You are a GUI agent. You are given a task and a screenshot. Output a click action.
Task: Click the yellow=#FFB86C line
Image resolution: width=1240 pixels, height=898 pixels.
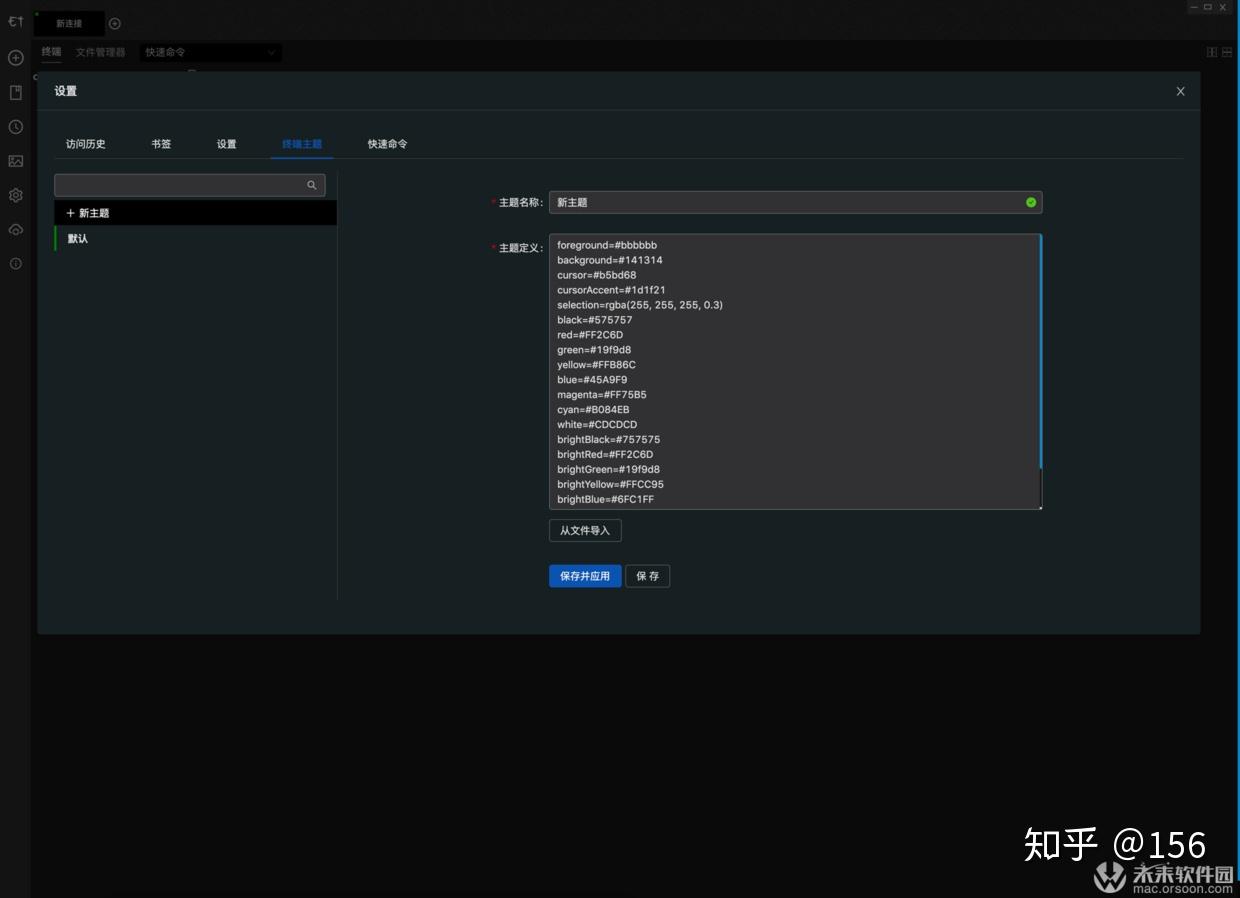click(x=596, y=365)
